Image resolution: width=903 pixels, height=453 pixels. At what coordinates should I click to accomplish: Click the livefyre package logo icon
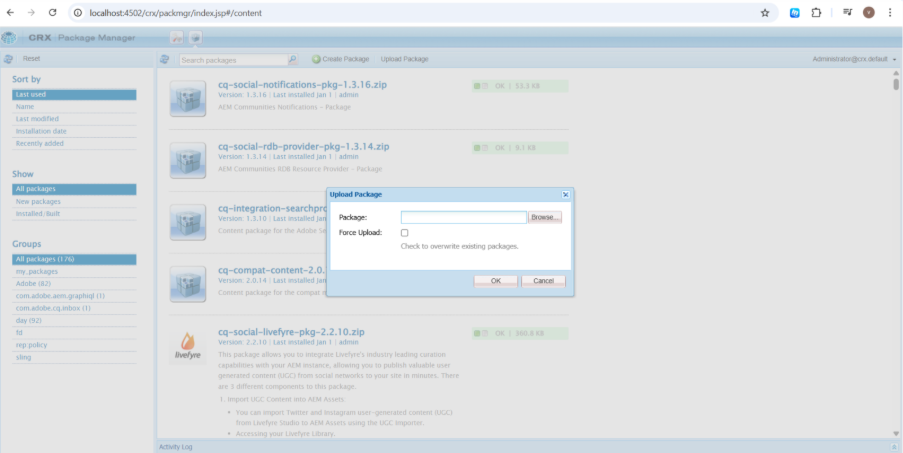(x=188, y=346)
